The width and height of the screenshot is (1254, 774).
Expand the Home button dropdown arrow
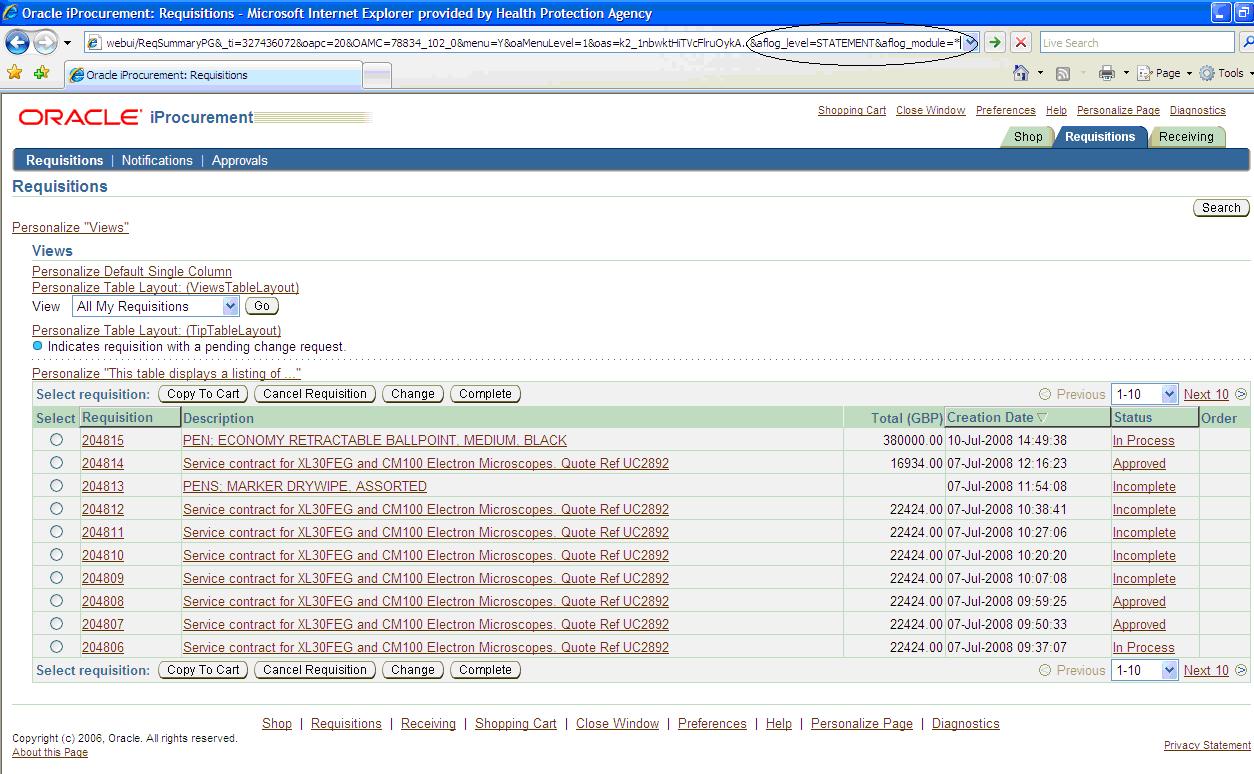tap(1040, 73)
